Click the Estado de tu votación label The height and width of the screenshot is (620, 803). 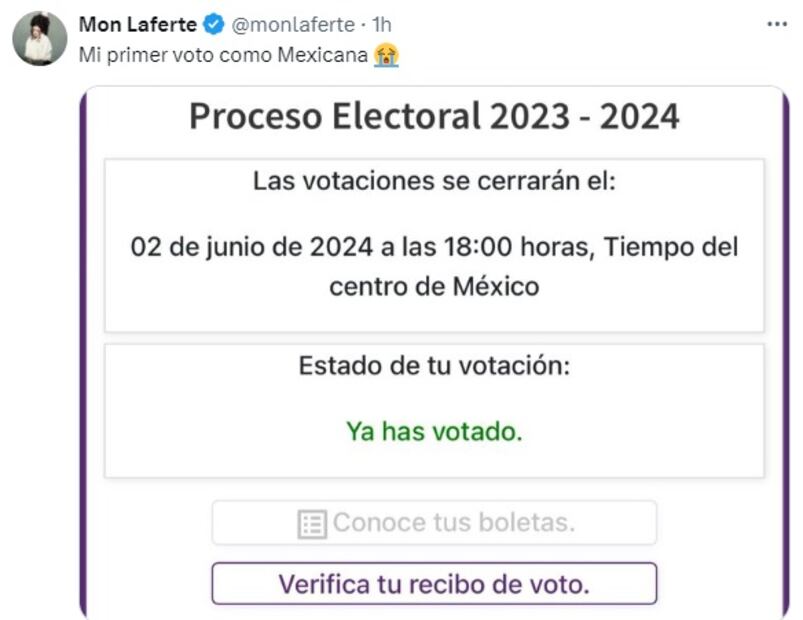[x=434, y=366]
